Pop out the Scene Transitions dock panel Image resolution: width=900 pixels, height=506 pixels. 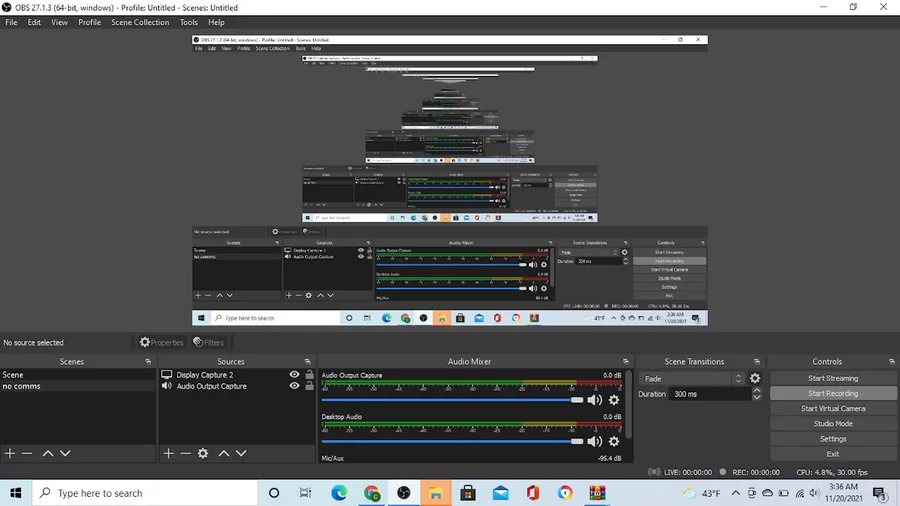[757, 361]
